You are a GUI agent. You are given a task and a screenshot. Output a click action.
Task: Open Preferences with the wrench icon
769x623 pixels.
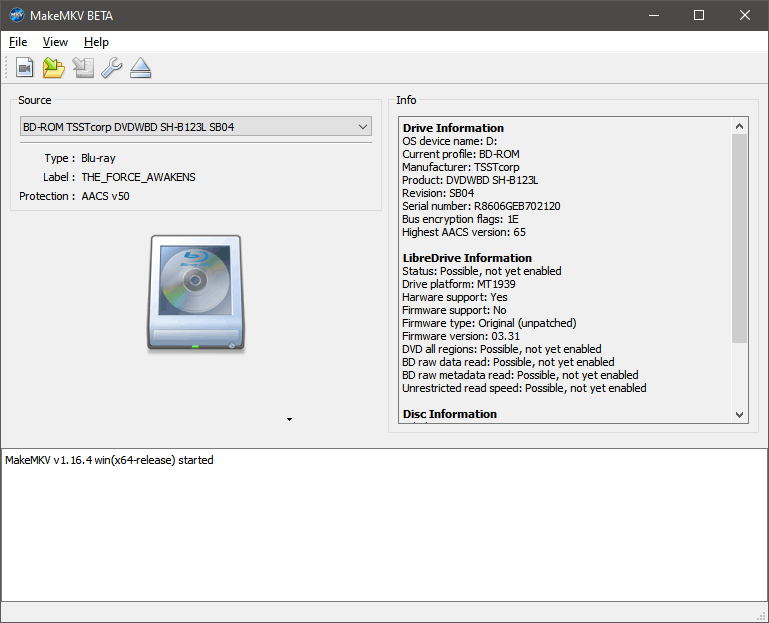(x=112, y=67)
